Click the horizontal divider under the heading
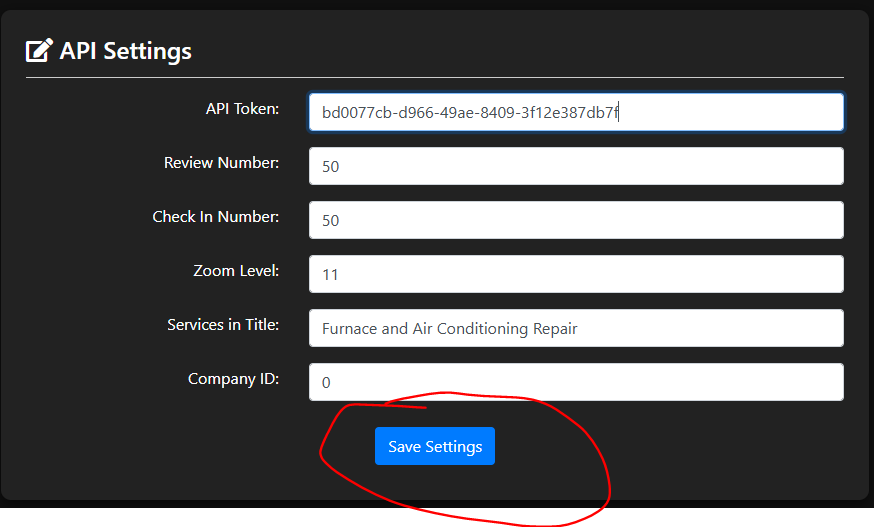874x527 pixels. point(434,77)
